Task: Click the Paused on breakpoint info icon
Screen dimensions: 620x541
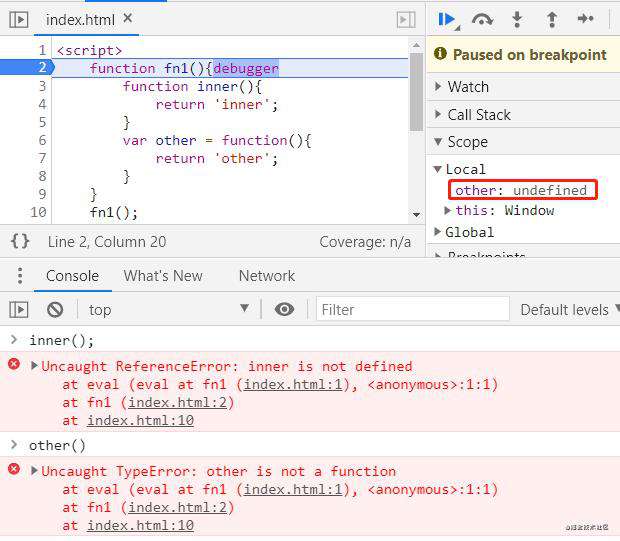Action: 440,53
